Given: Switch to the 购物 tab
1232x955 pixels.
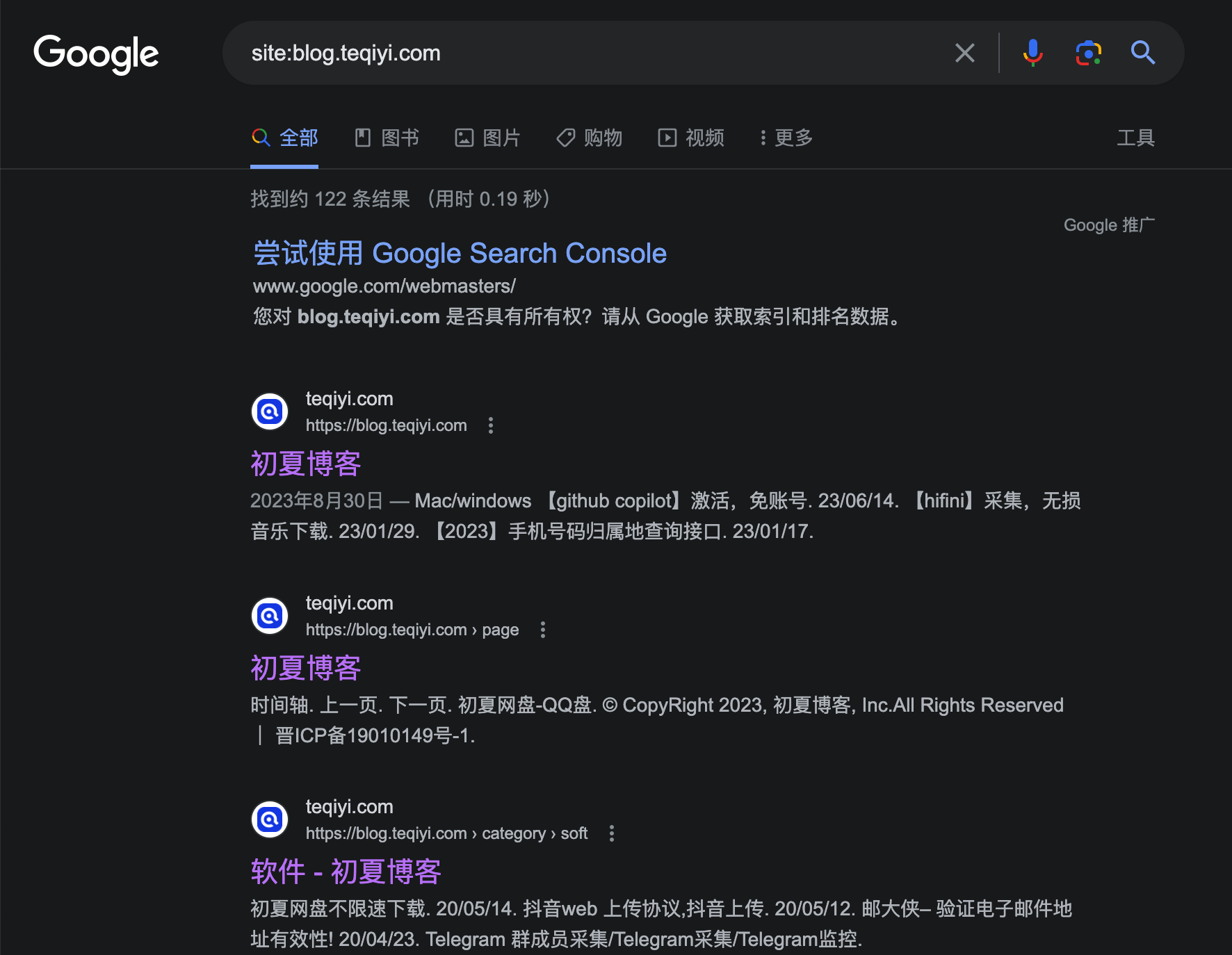Looking at the screenshot, I should pyautogui.click(x=589, y=138).
